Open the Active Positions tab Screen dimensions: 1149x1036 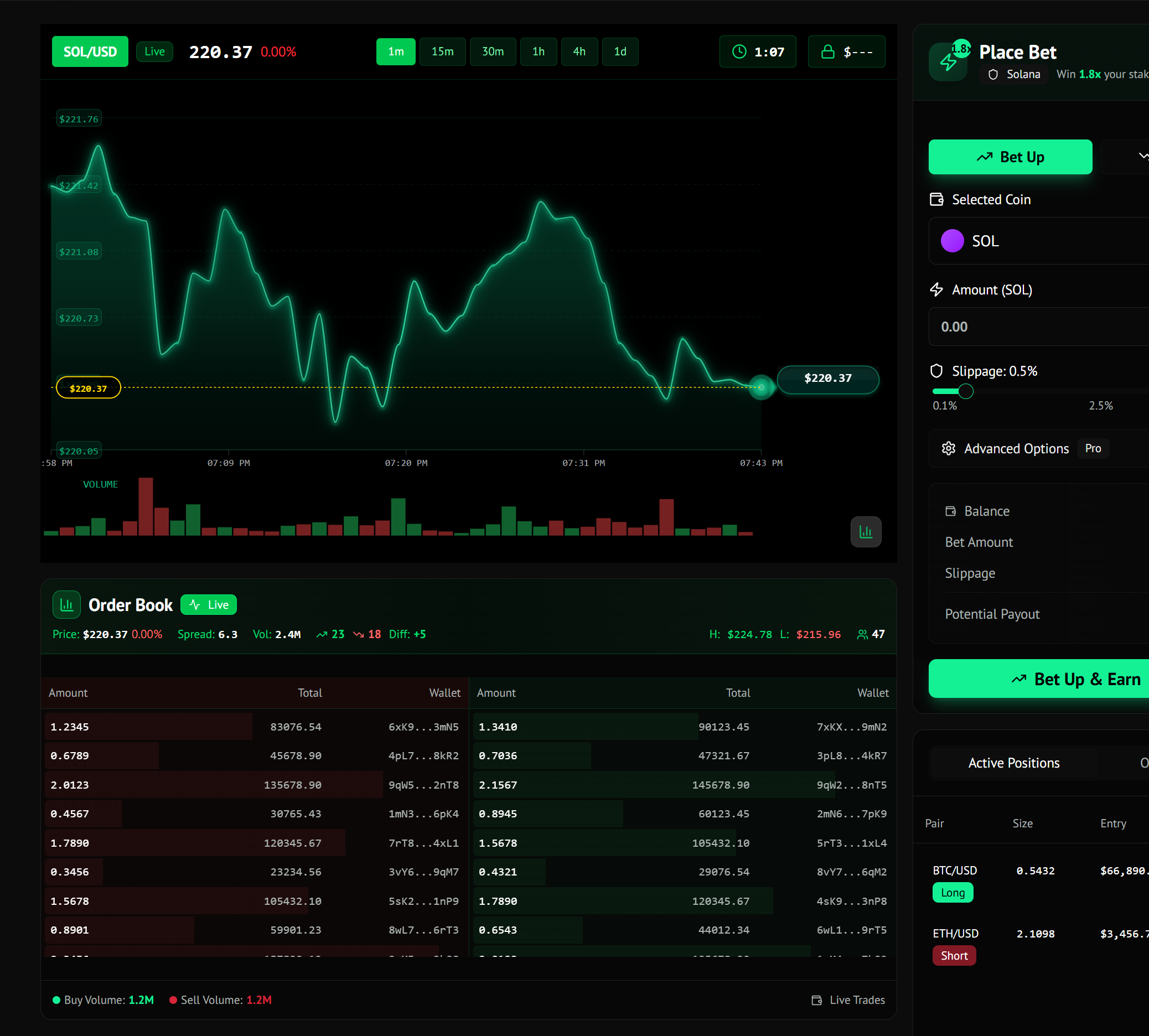1013,763
